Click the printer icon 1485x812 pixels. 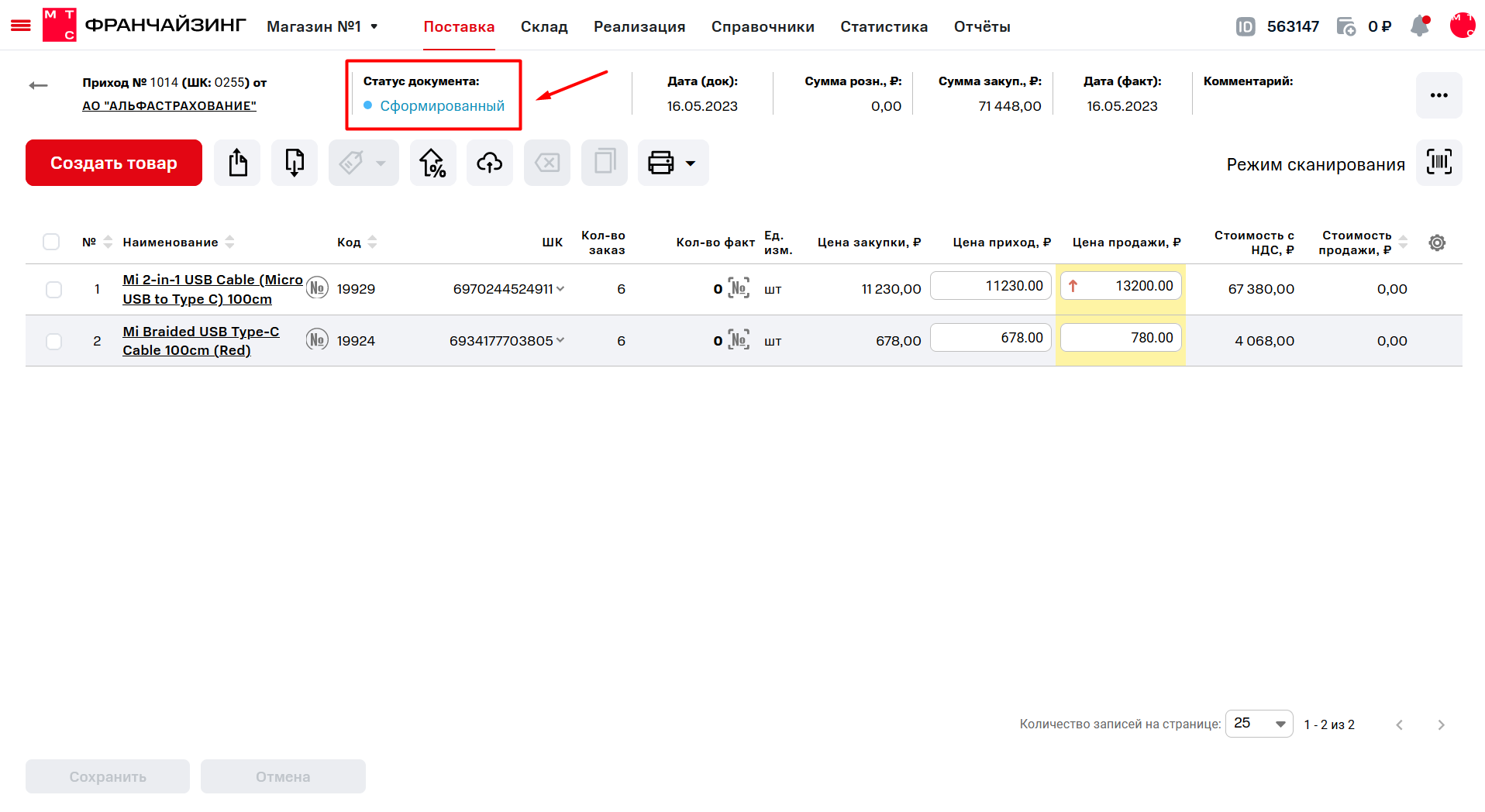[660, 163]
